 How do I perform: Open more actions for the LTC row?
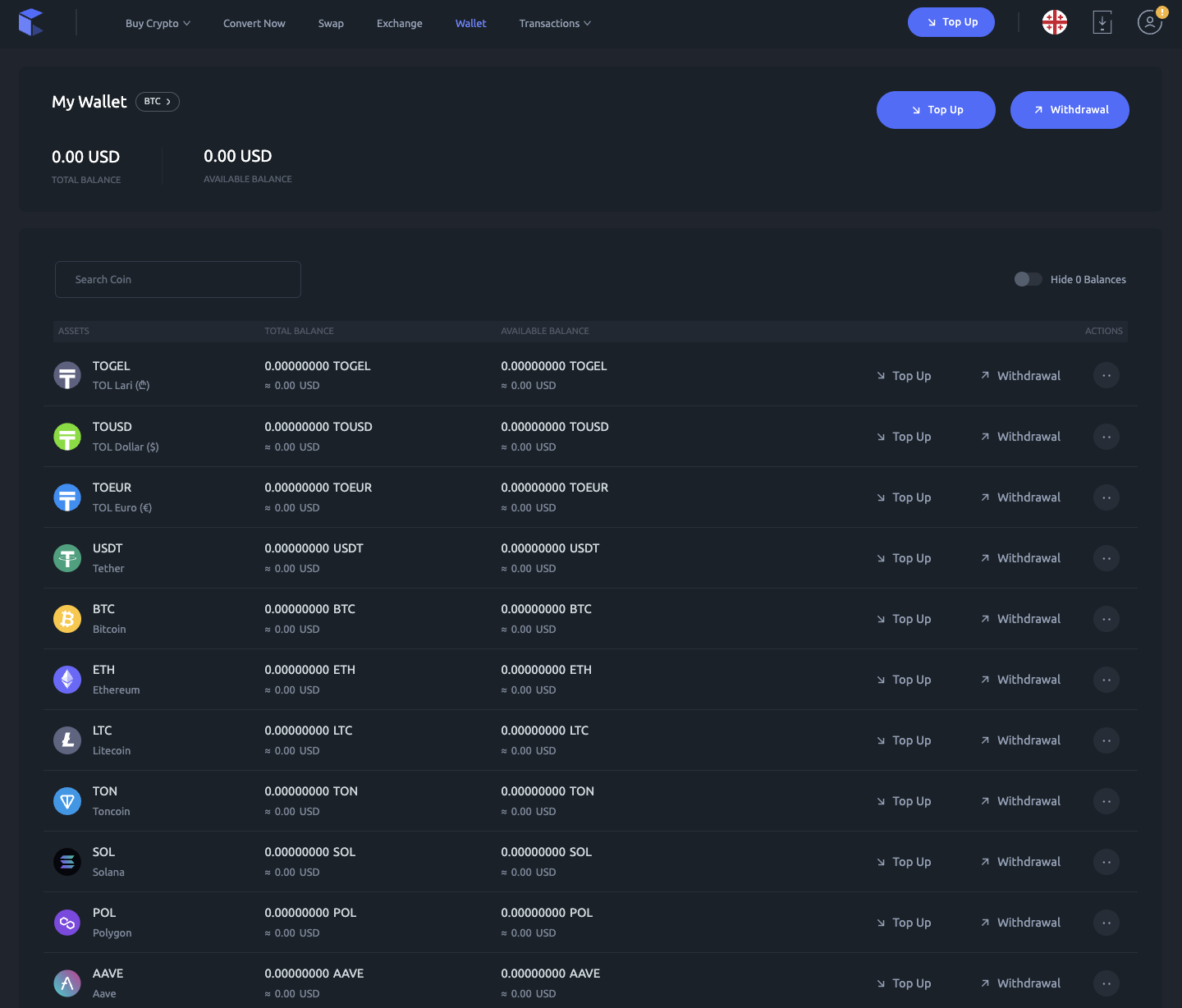pos(1106,740)
